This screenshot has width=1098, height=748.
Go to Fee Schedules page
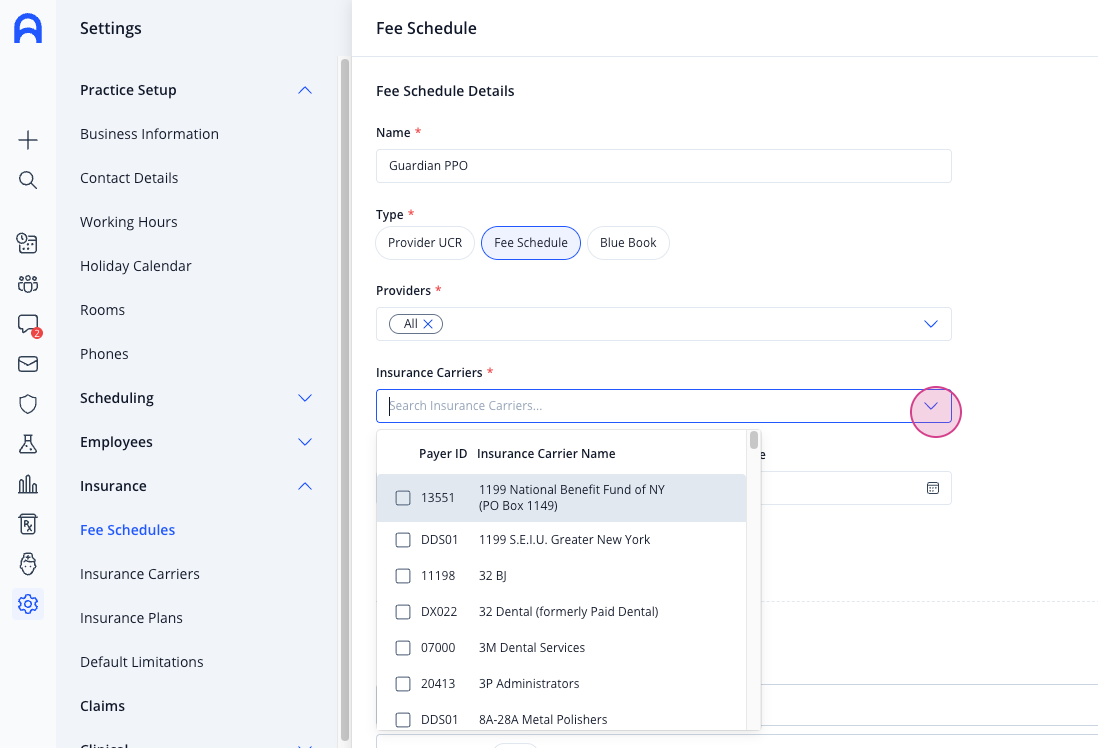tap(127, 530)
